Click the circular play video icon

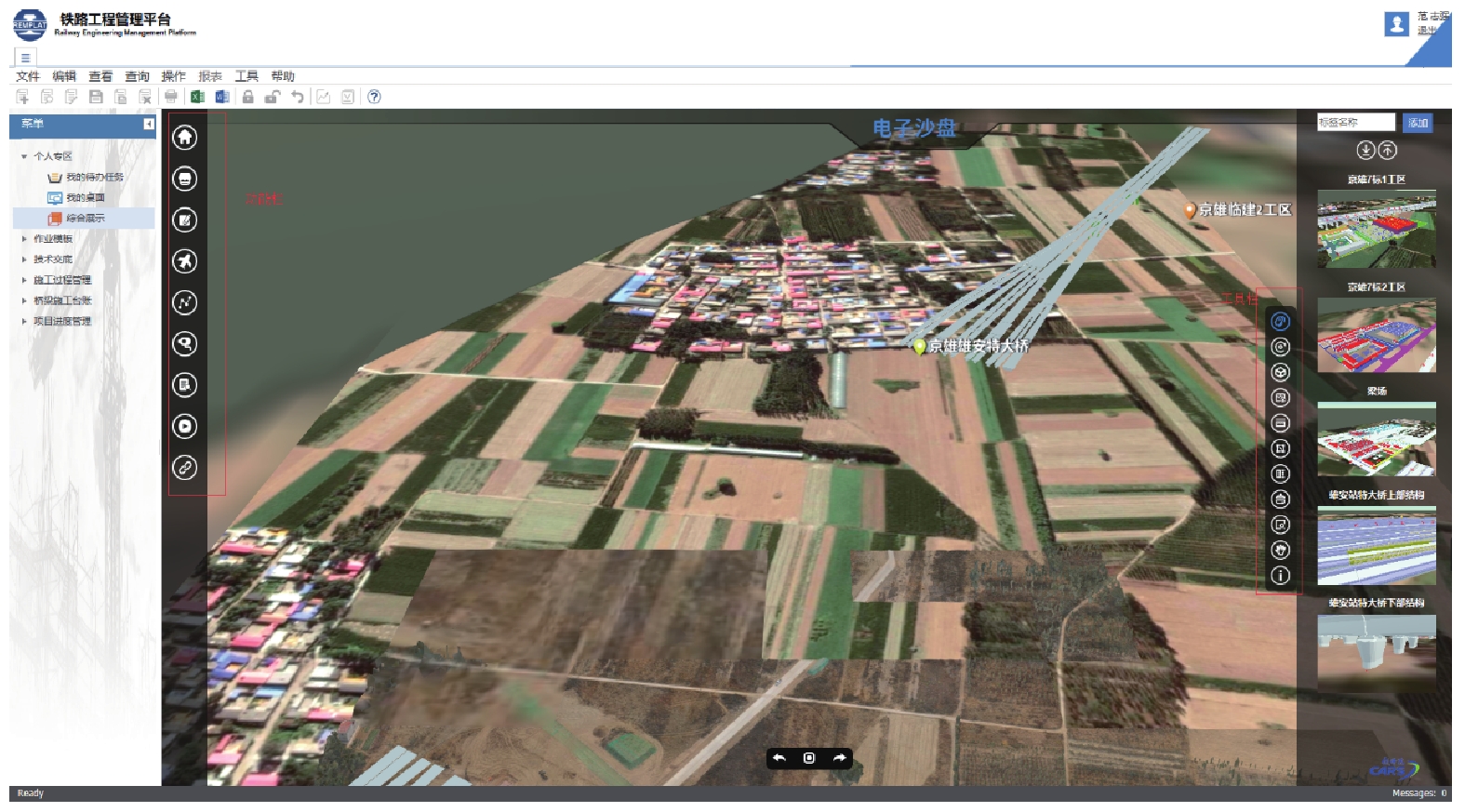[185, 427]
